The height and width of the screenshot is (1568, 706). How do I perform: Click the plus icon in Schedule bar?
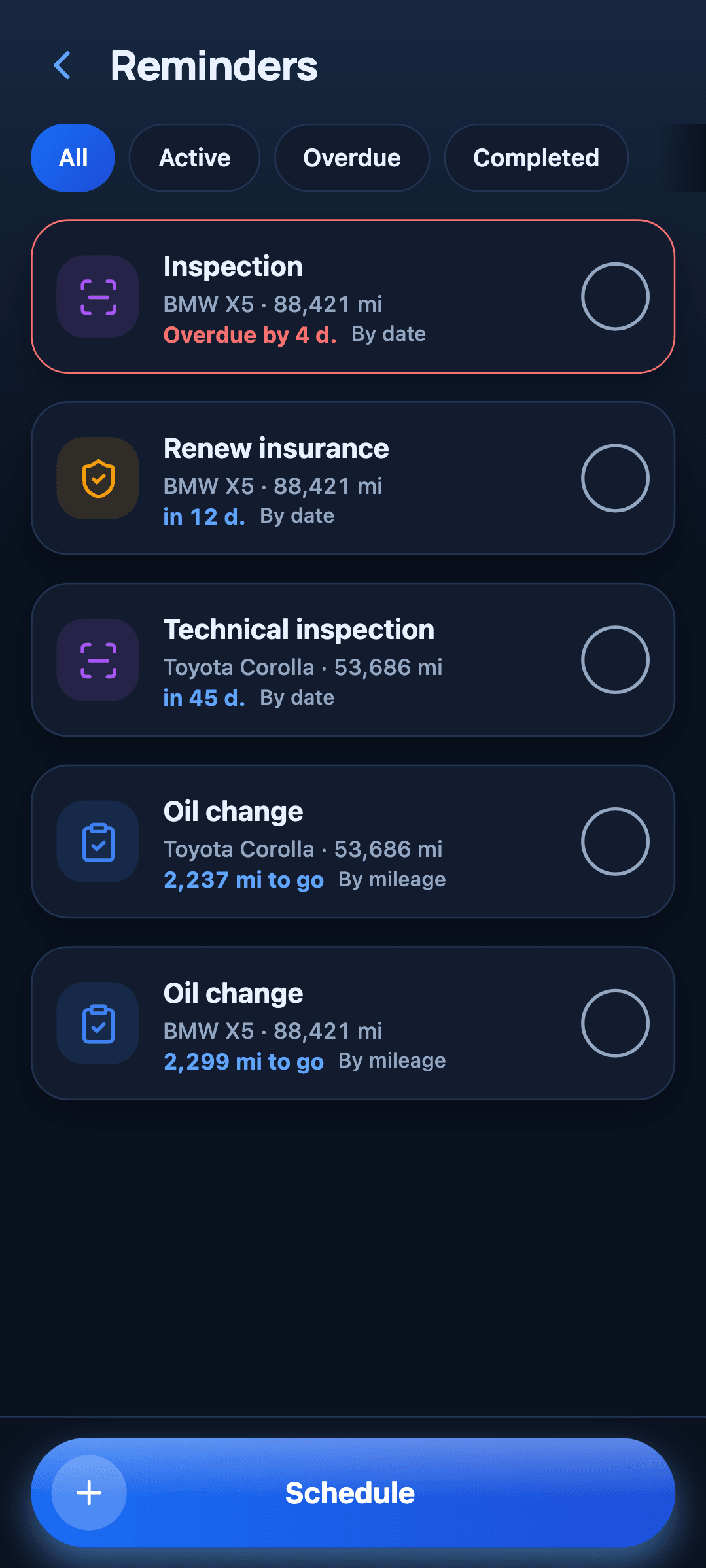click(x=89, y=1493)
